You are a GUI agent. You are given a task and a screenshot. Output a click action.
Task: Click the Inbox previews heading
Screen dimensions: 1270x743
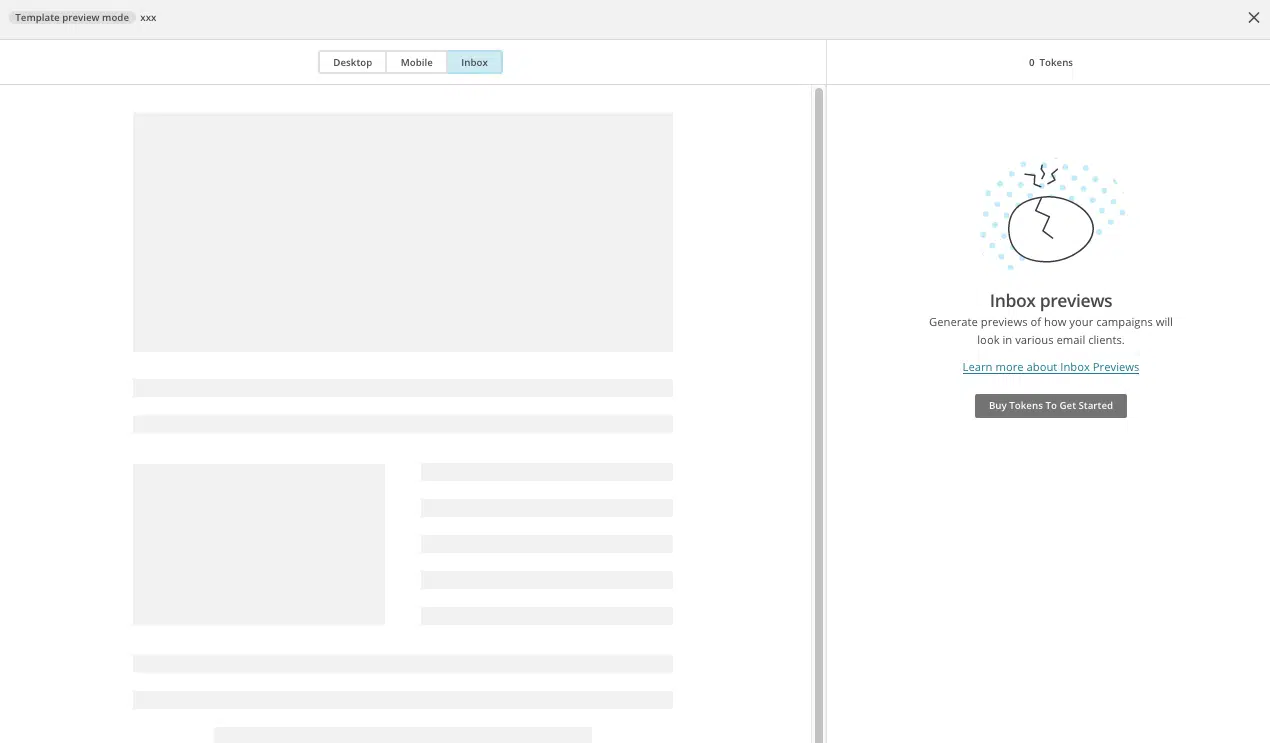(1050, 301)
